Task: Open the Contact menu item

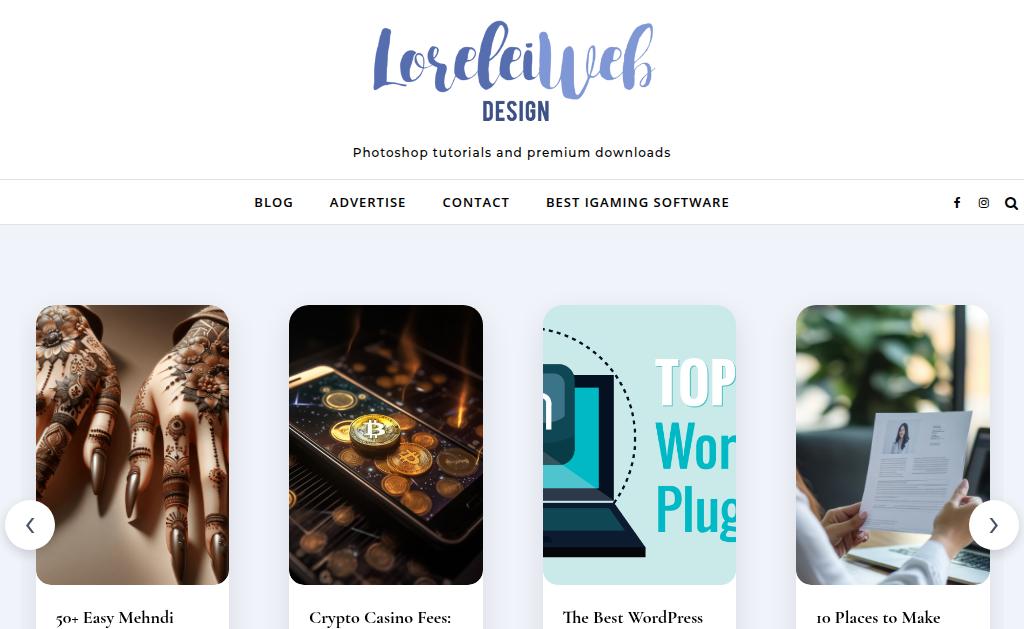Action: (476, 202)
